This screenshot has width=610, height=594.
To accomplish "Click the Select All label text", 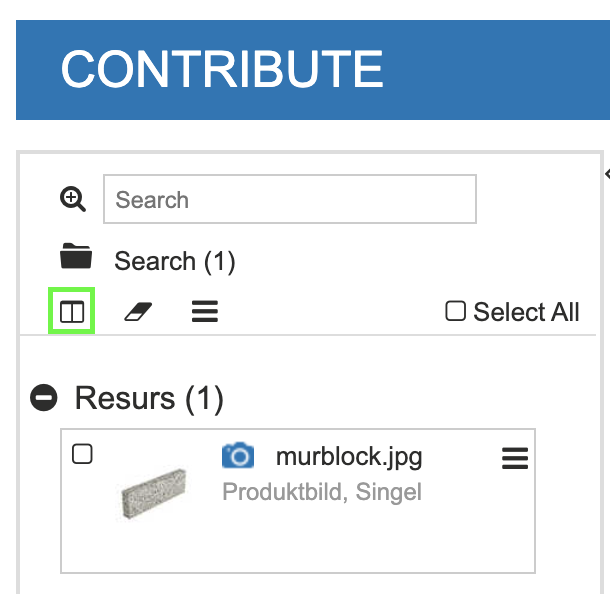I will pyautogui.click(x=526, y=312).
